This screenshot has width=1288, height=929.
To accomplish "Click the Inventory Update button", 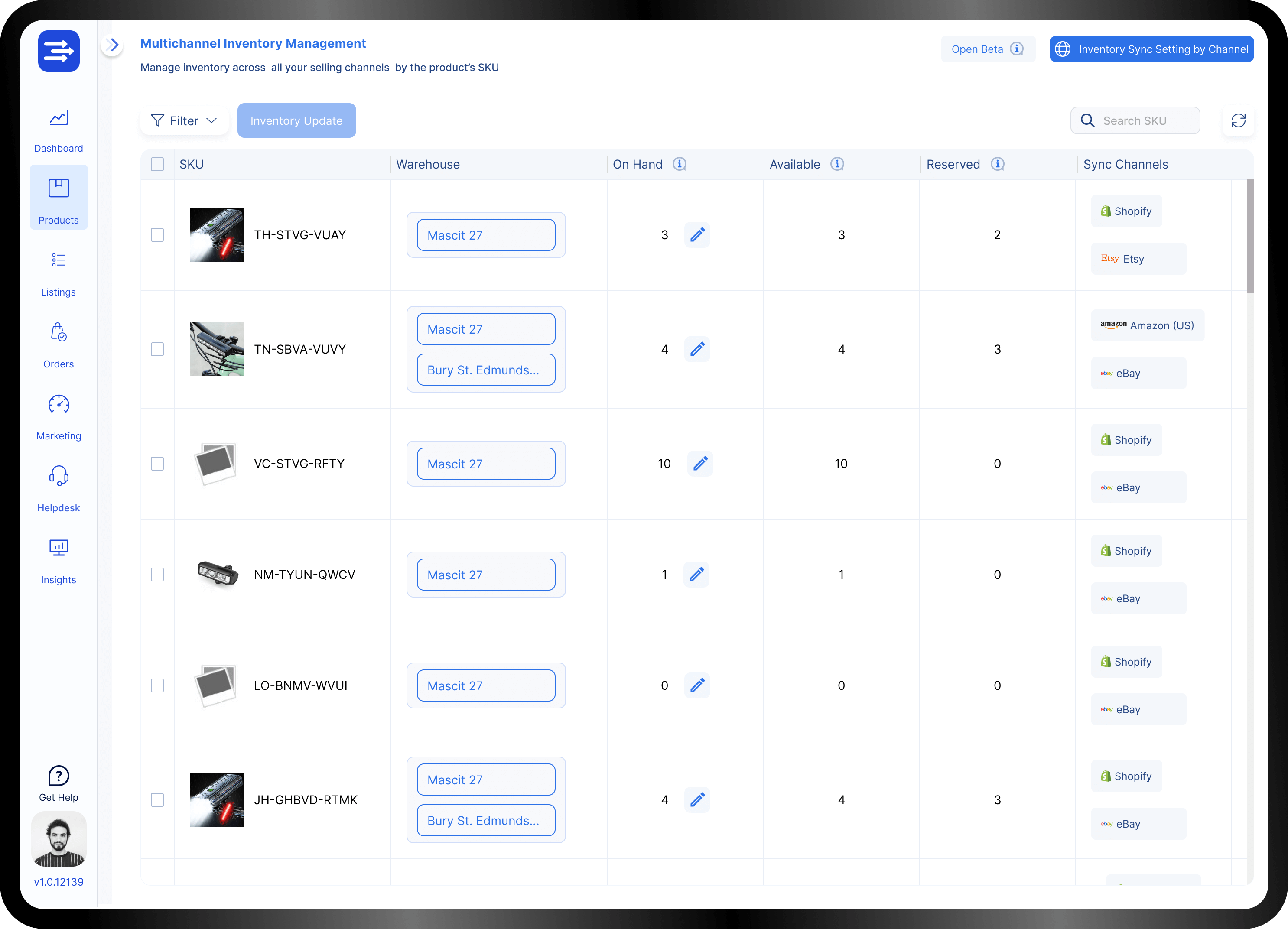I will (x=296, y=120).
